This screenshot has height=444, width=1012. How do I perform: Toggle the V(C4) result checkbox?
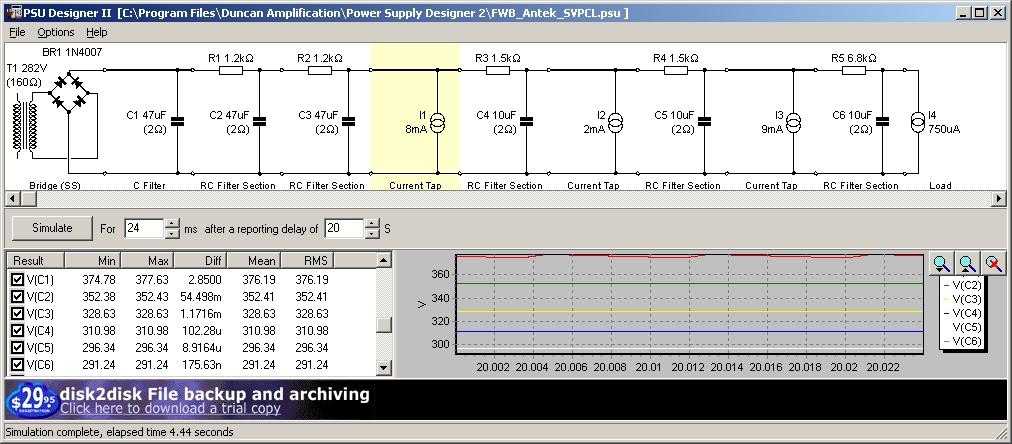pyautogui.click(x=17, y=331)
